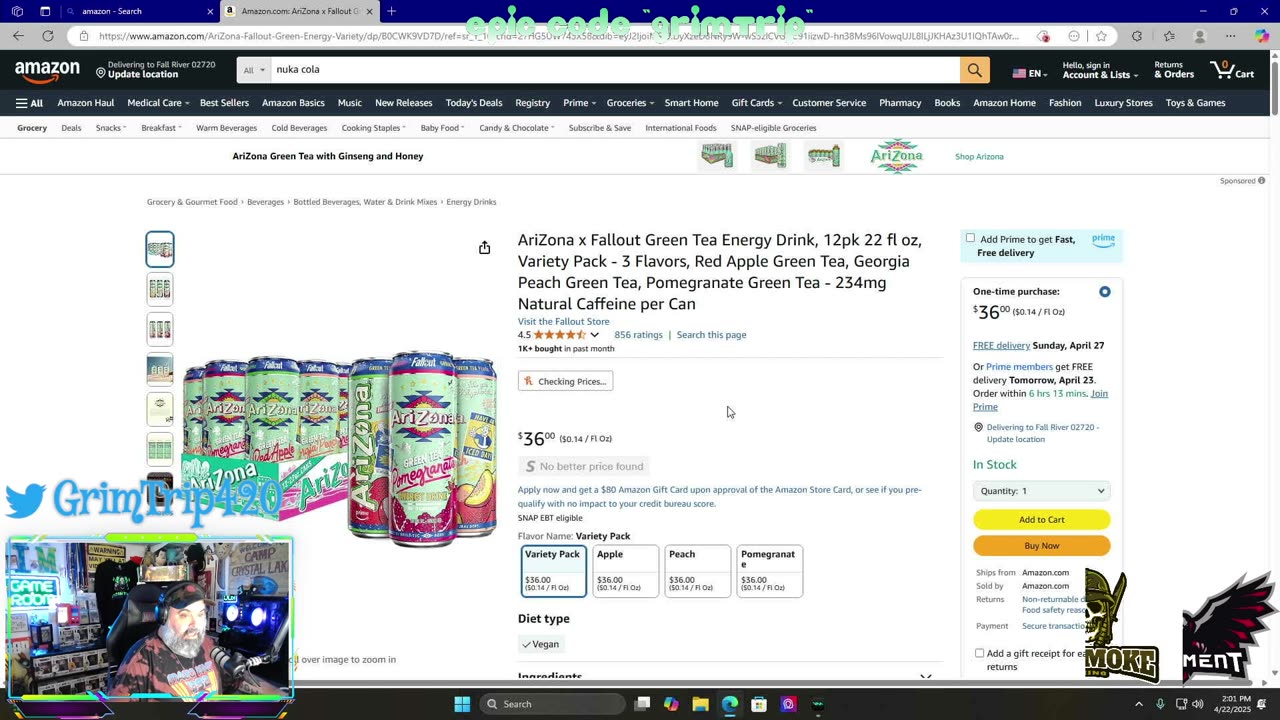Open Energy Drinks breadcrumb link
The height and width of the screenshot is (720, 1280).
click(x=471, y=202)
